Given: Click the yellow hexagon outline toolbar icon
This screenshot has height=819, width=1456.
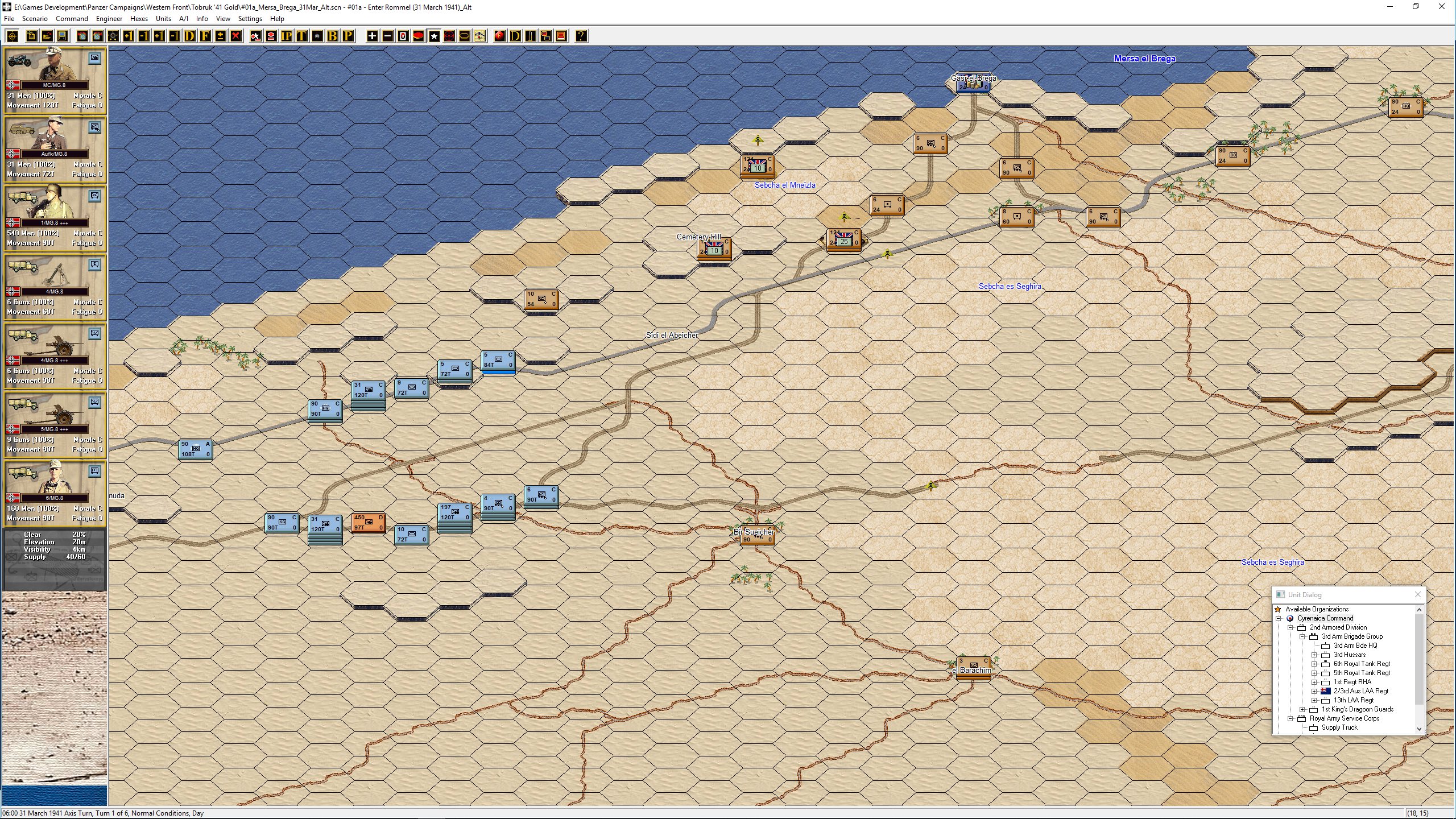Looking at the screenshot, I should coord(464,36).
